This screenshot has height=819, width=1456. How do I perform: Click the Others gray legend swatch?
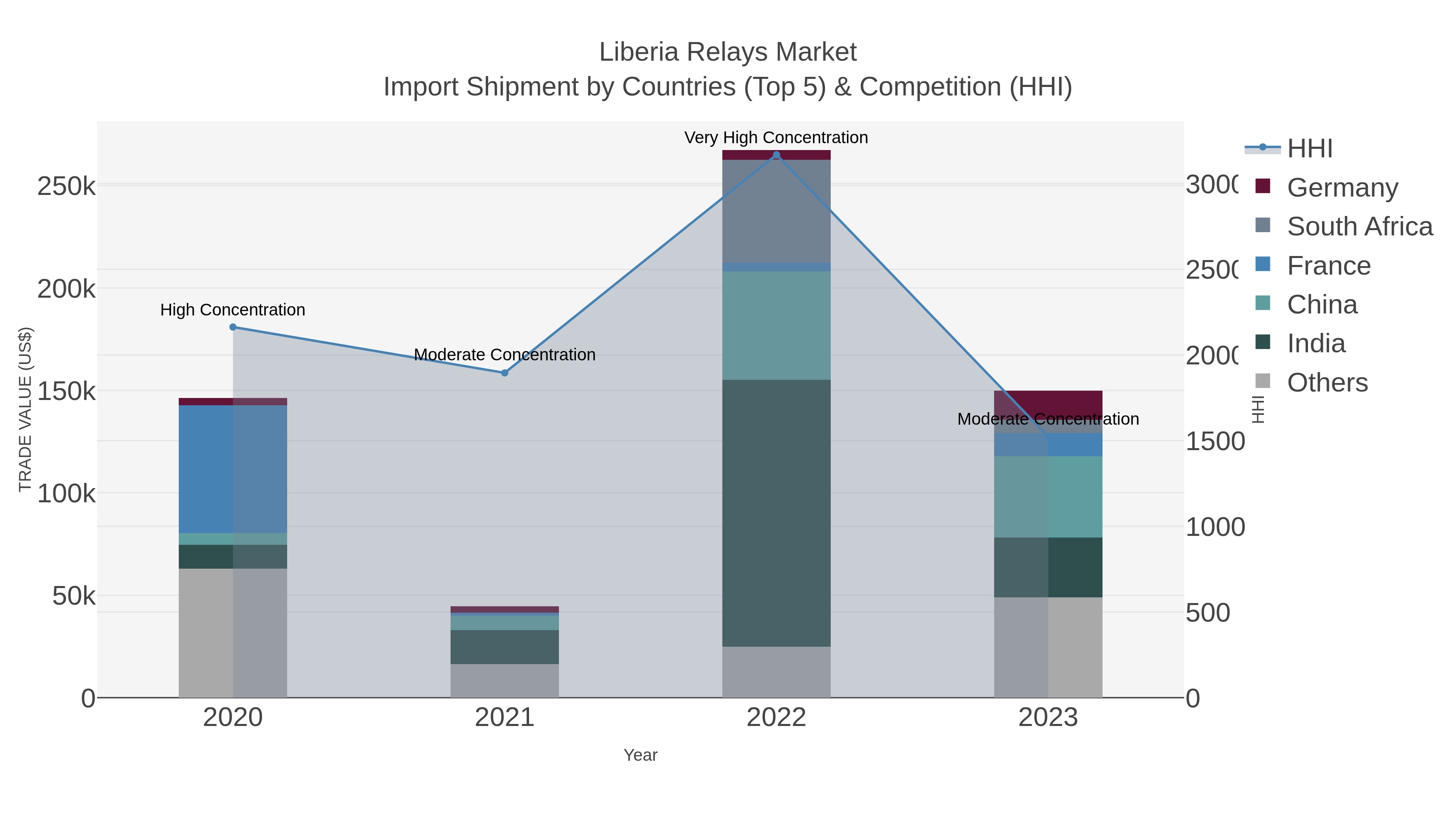[x=1263, y=381]
